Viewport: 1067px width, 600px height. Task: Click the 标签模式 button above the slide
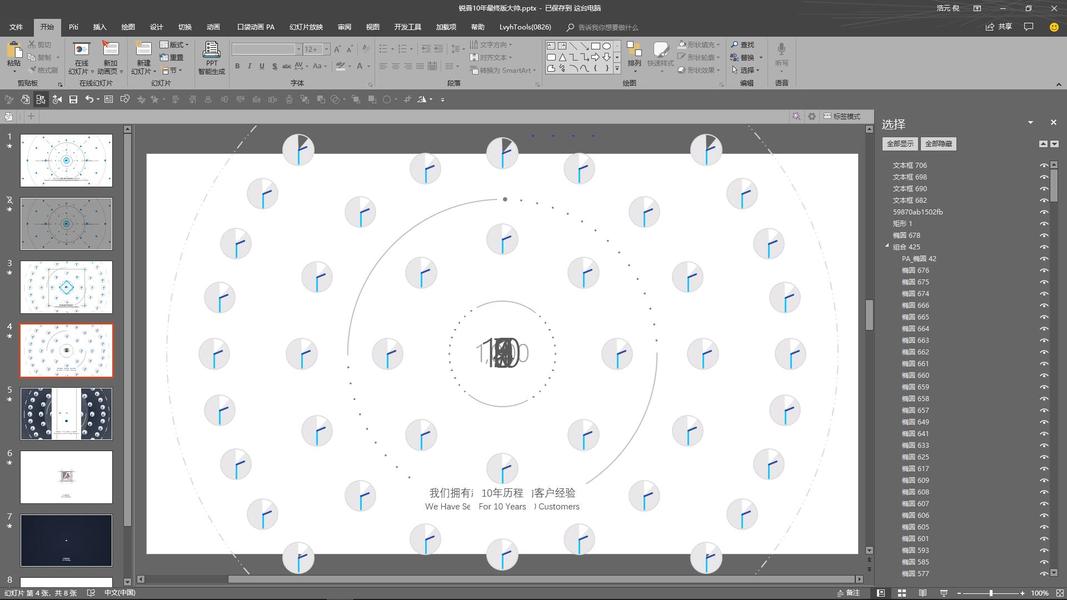tap(842, 116)
